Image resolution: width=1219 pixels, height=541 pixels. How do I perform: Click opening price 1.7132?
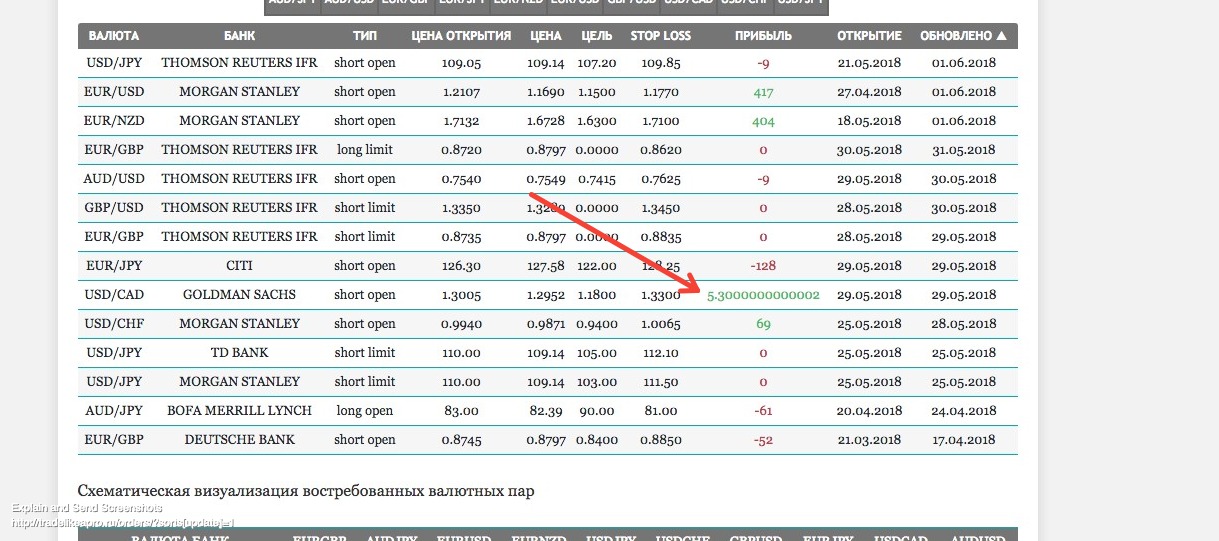pos(461,121)
